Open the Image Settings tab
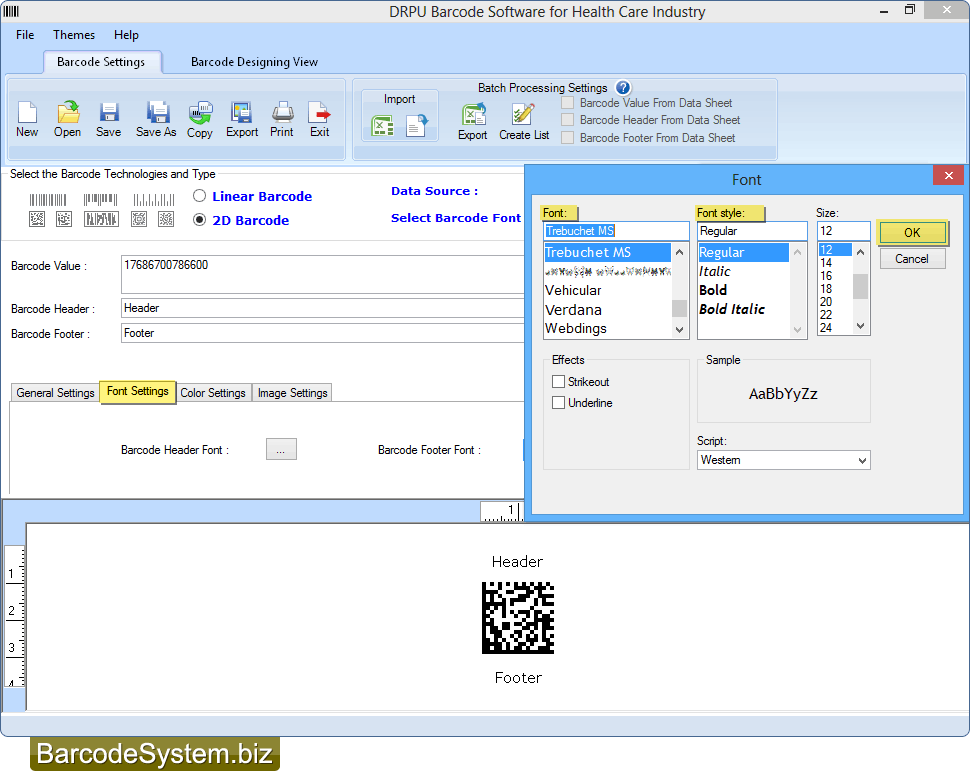 [293, 393]
